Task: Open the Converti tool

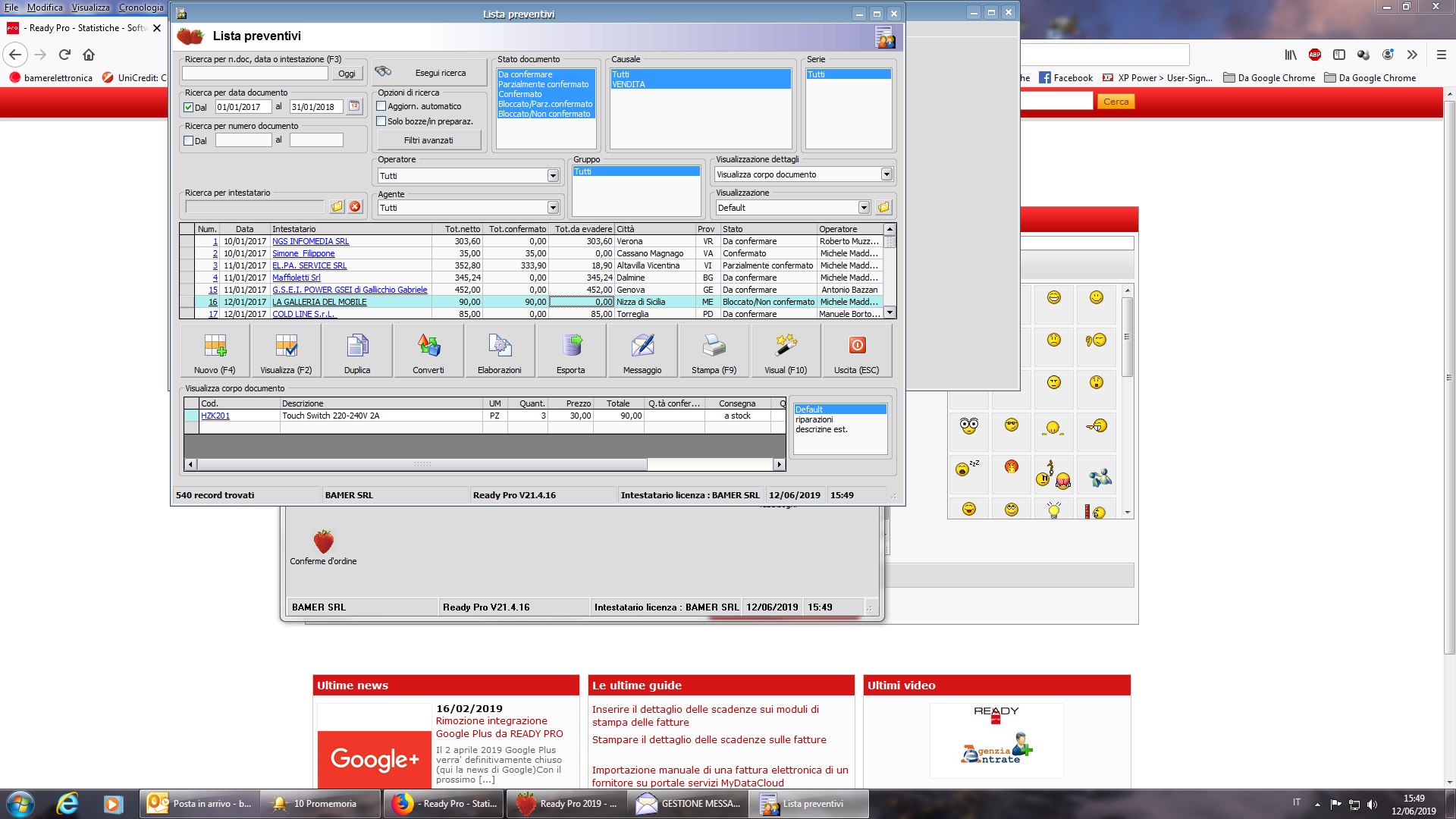Action: [x=428, y=347]
